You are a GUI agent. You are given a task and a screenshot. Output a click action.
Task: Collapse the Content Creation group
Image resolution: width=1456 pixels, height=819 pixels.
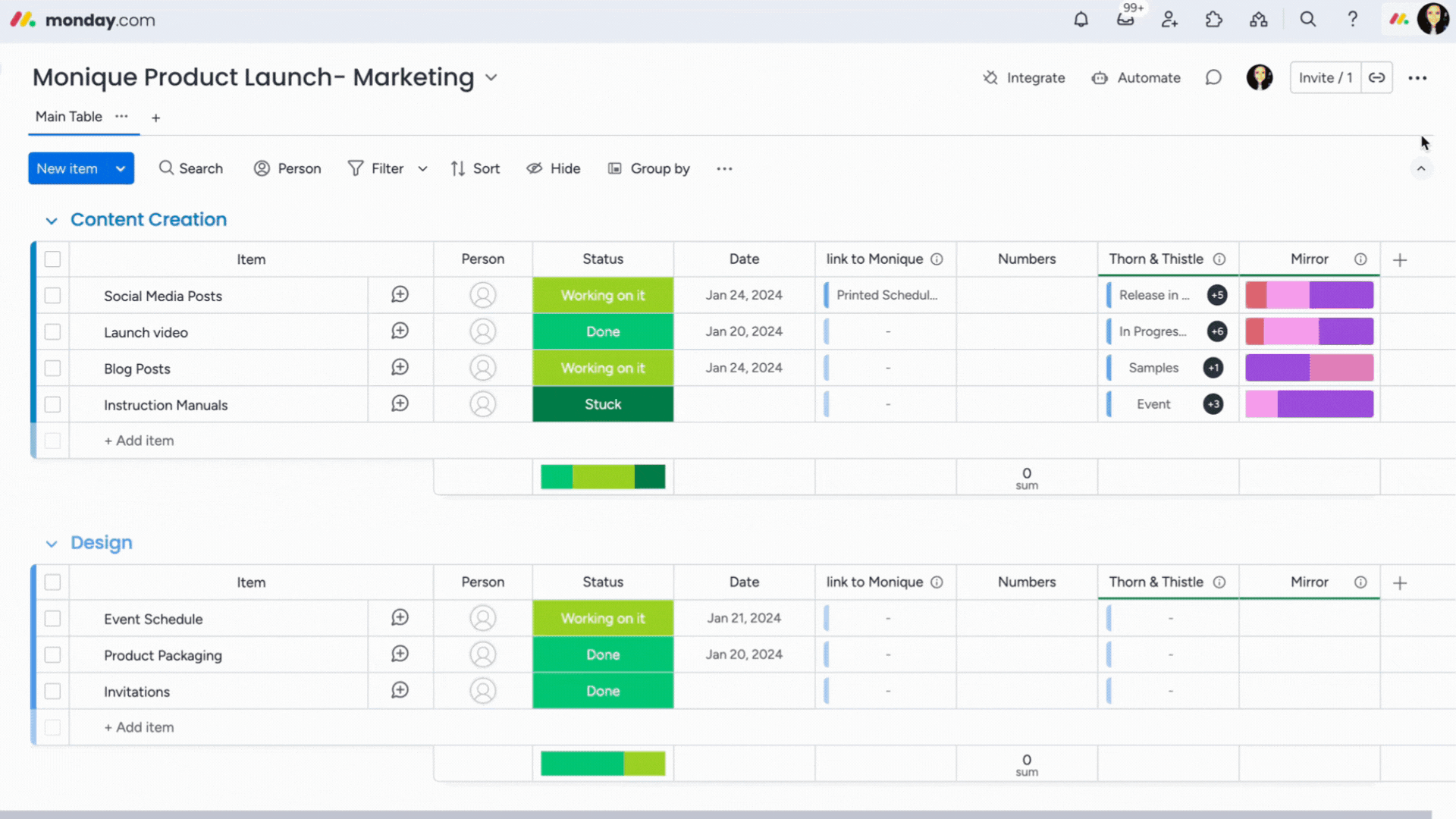coord(51,221)
